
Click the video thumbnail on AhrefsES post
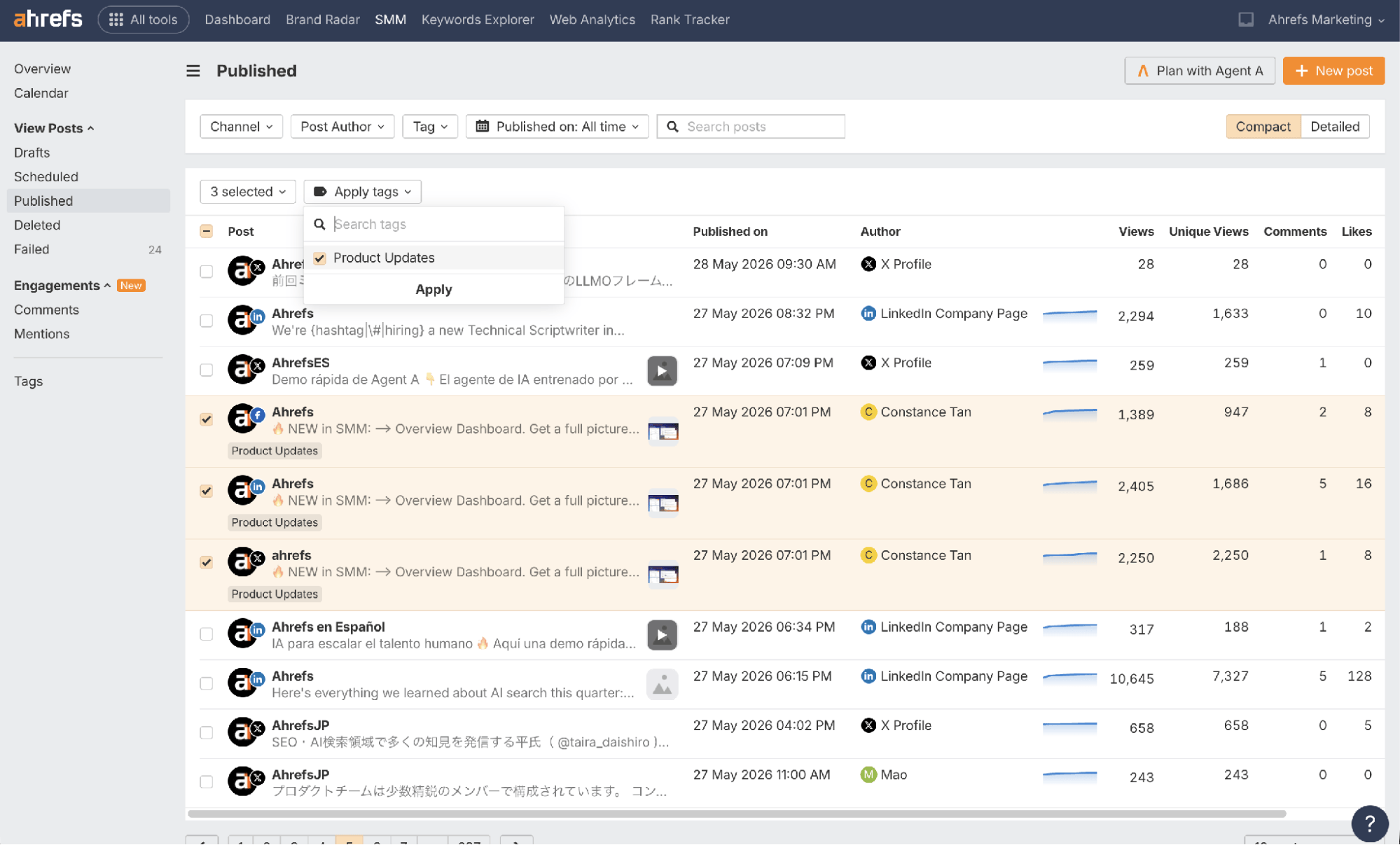662,371
